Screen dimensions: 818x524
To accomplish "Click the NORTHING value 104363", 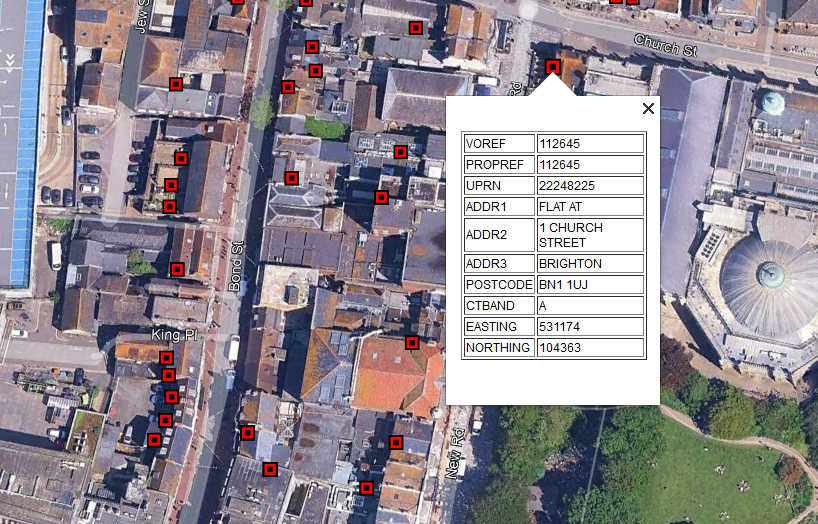I will pyautogui.click(x=589, y=348).
